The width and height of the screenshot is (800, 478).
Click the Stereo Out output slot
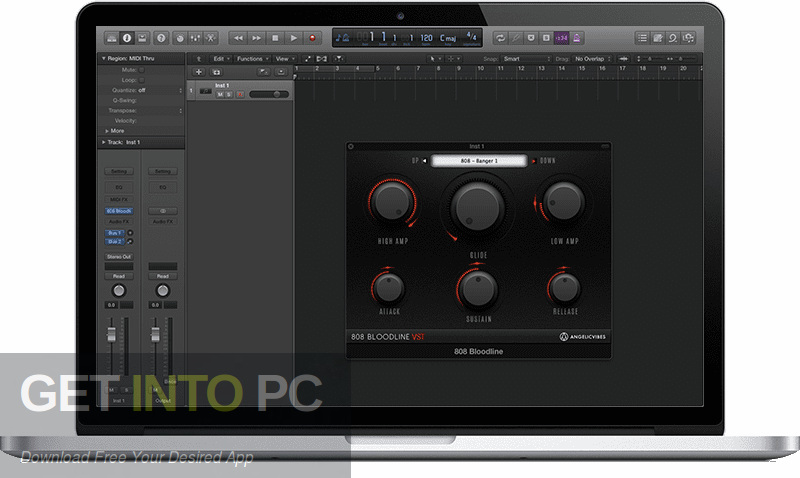(119, 257)
